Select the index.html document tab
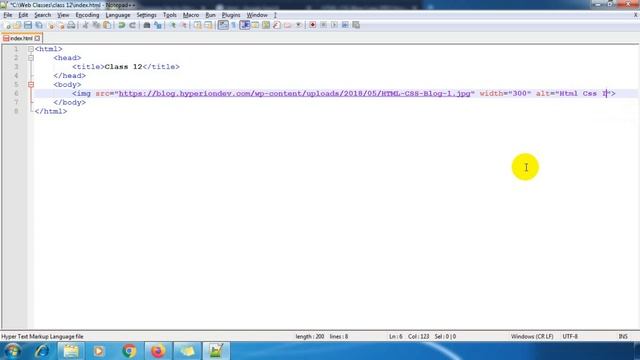Image resolution: width=640 pixels, height=360 pixels. pos(21,38)
